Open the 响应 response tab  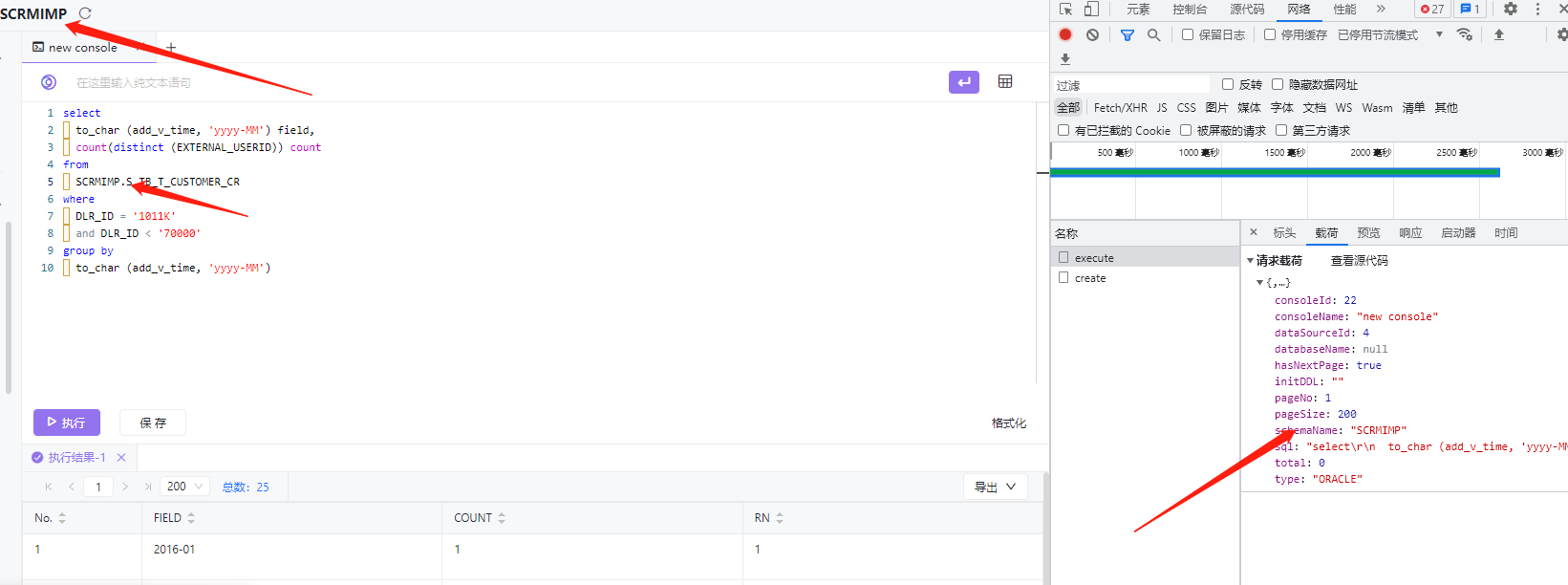[x=1410, y=232]
